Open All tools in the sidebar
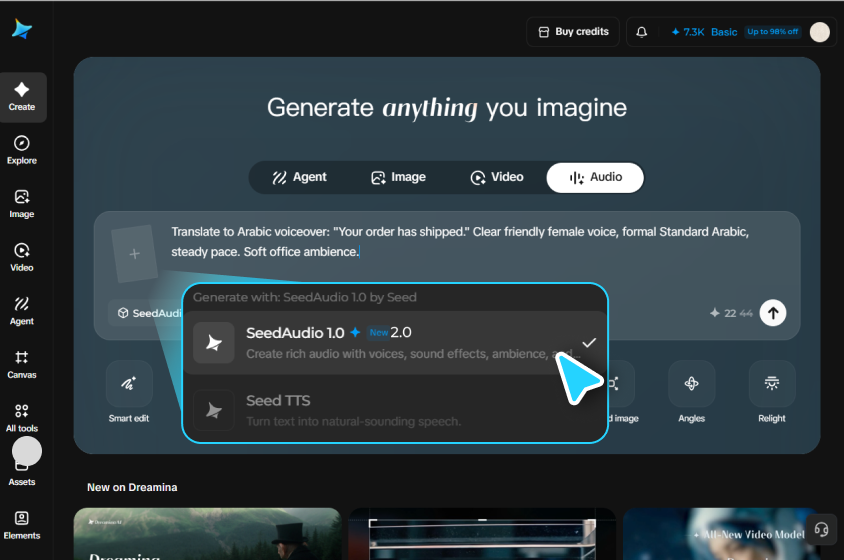The image size is (844, 560). tap(22, 418)
